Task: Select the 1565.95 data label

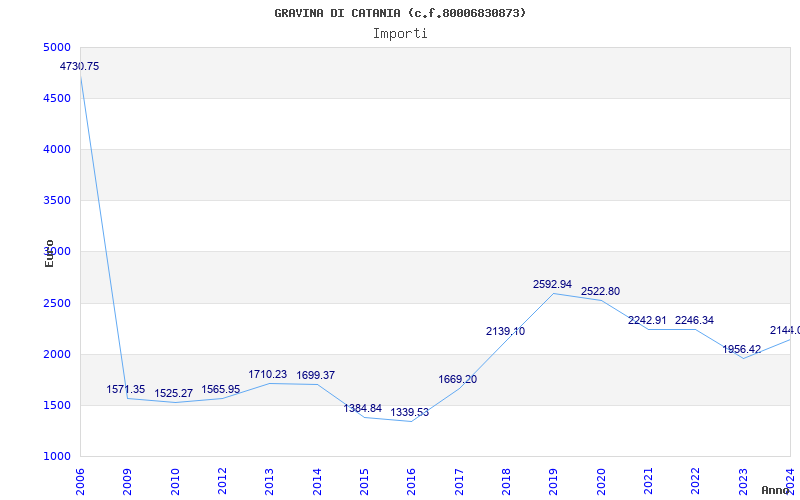Action: click(x=220, y=389)
